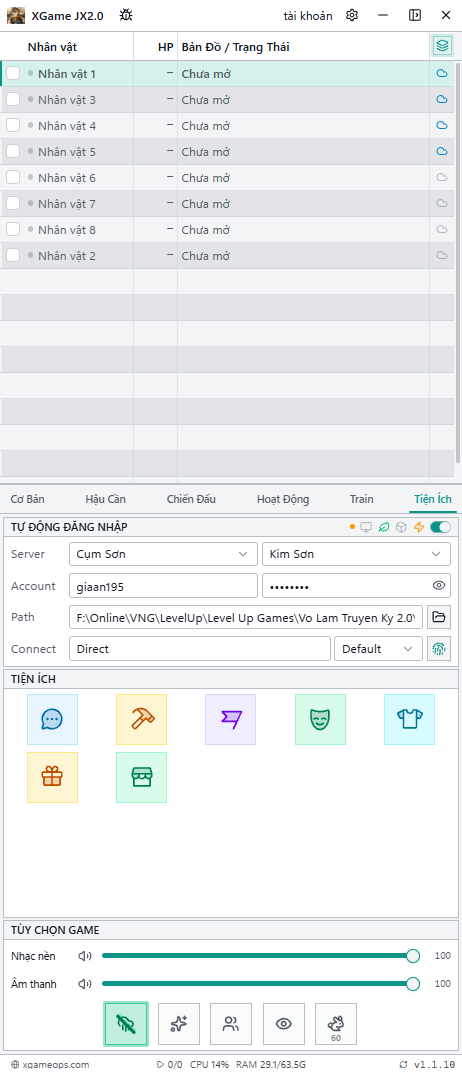Toggle the side panel layout icon
The width and height of the screenshot is (462, 1075).
[x=415, y=15]
